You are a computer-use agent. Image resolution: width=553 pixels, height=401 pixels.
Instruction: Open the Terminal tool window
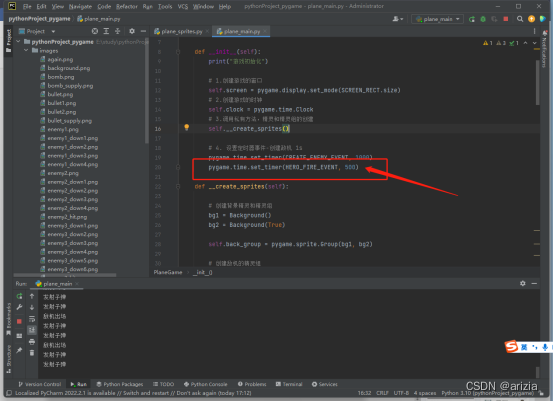pos(289,384)
